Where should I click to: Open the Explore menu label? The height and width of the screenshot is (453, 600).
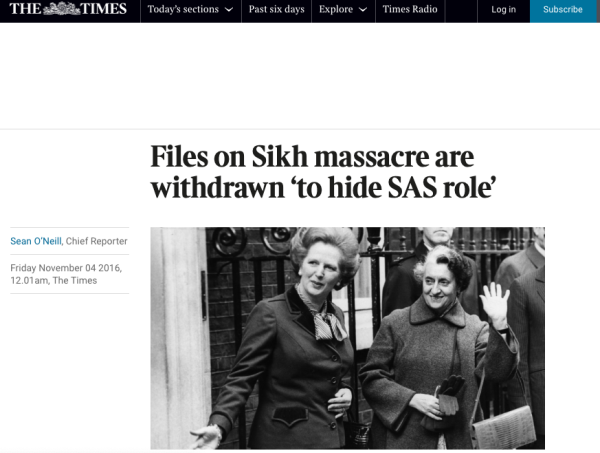(336, 9)
